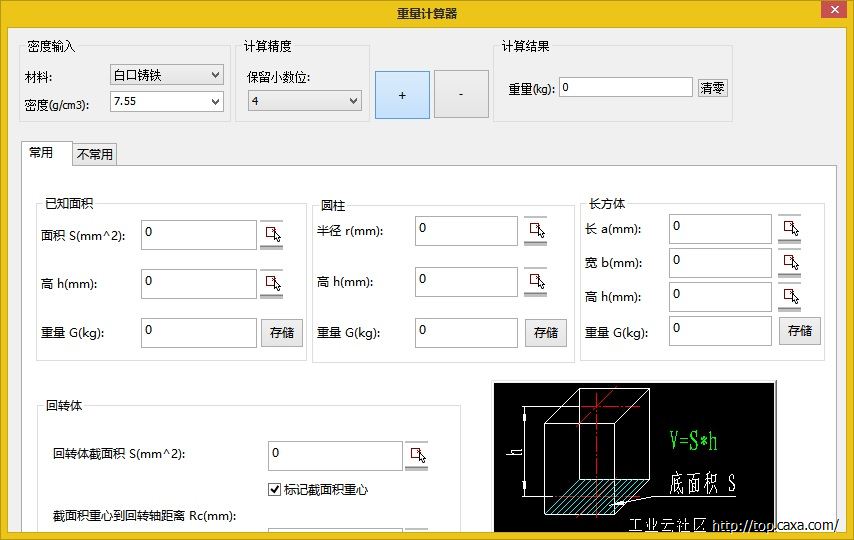The image size is (854, 540).
Task: Click pick icon beside 长 a field
Action: [789, 228]
